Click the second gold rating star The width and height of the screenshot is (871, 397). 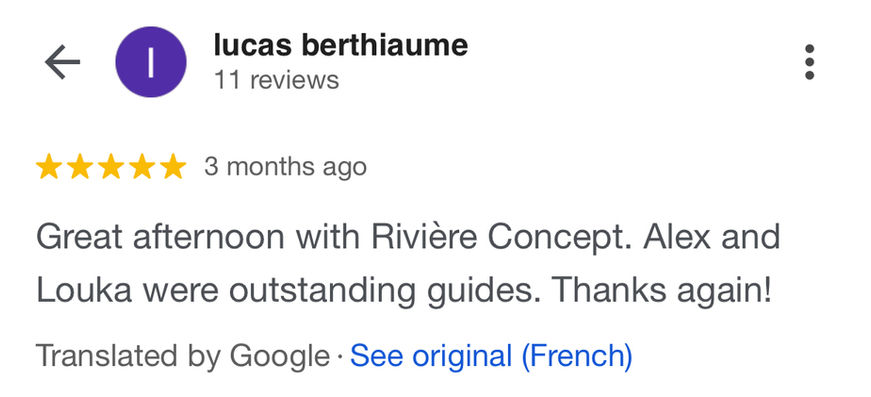[80, 167]
